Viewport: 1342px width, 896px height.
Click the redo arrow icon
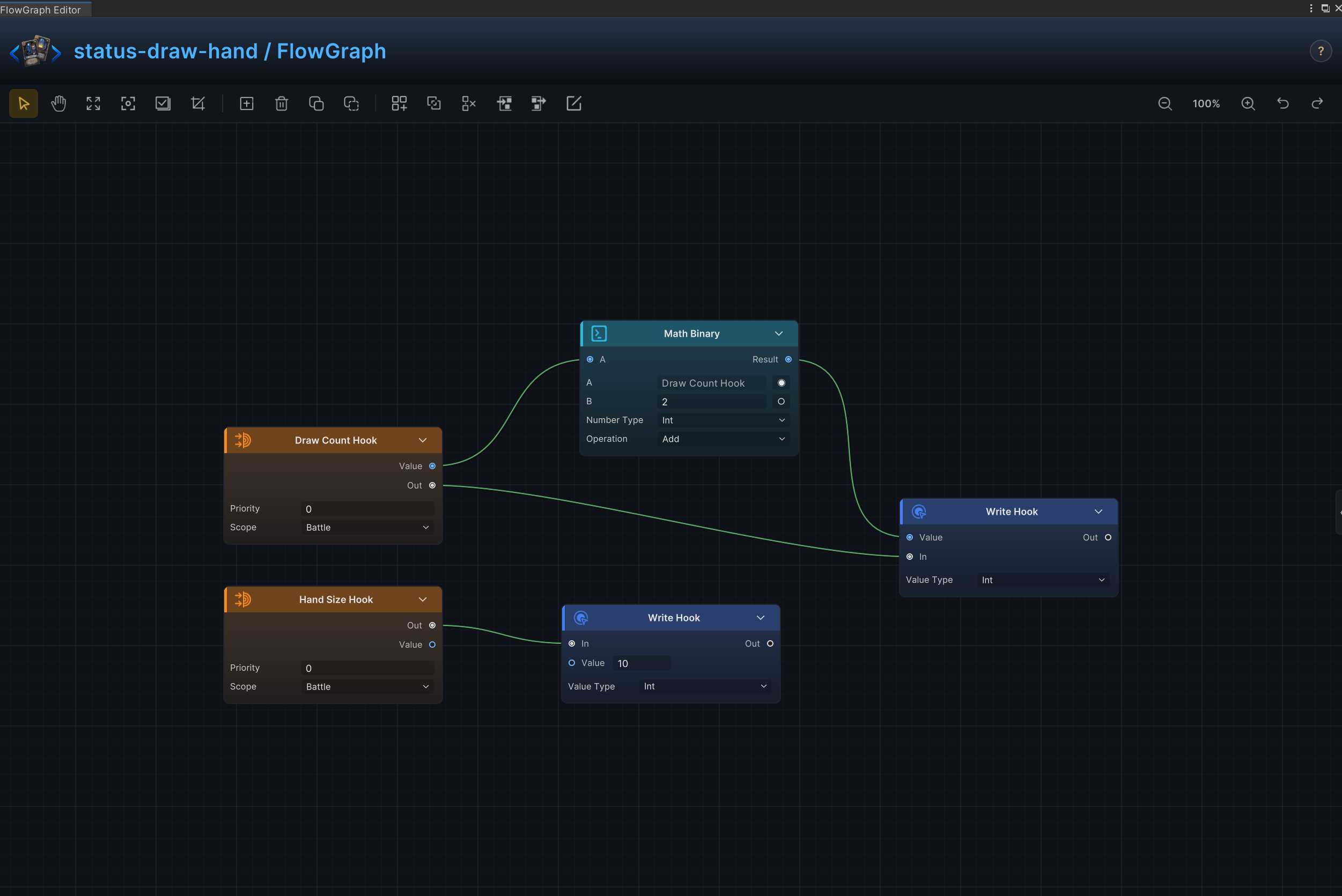(1317, 103)
